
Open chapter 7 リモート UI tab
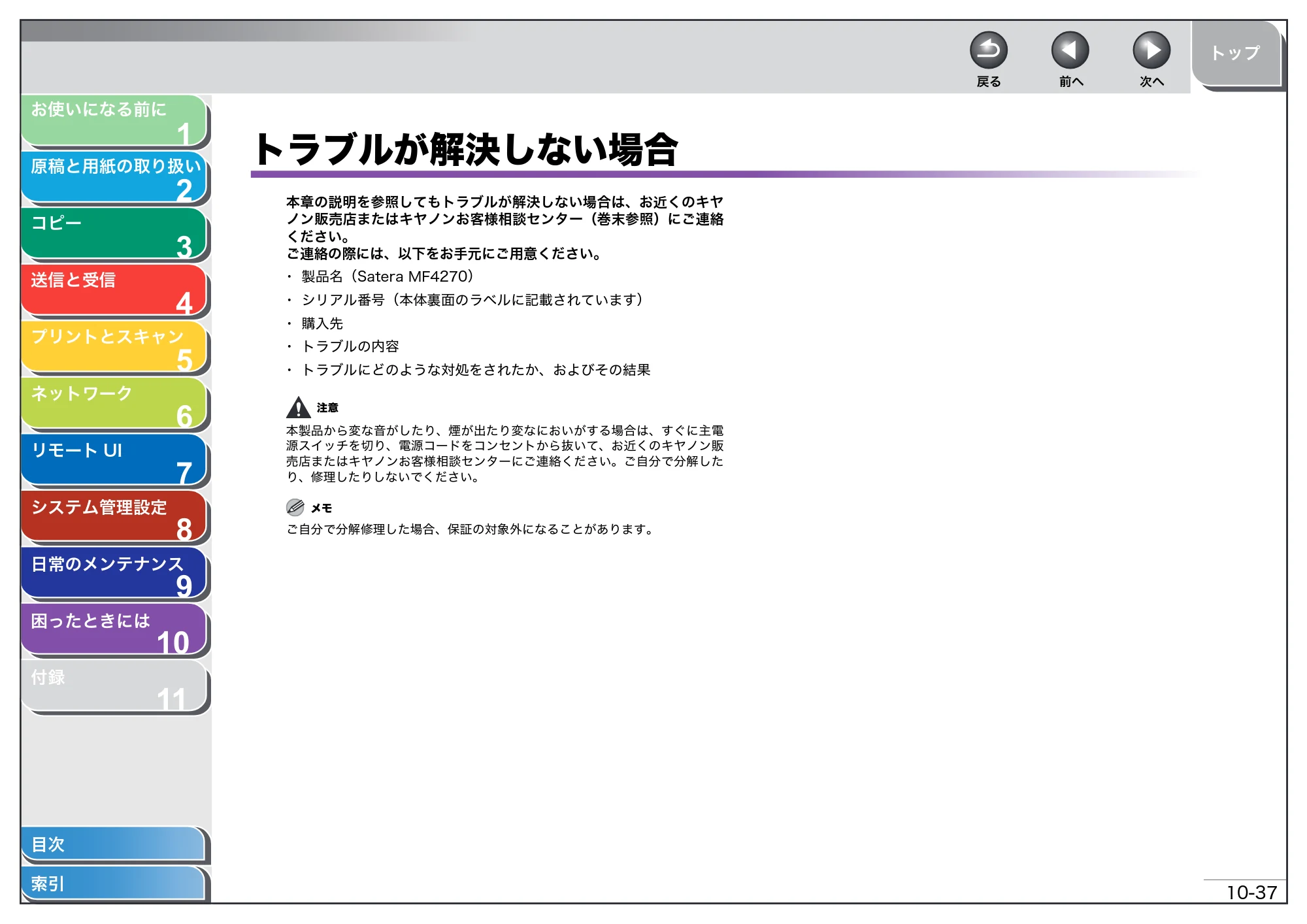coord(114,461)
